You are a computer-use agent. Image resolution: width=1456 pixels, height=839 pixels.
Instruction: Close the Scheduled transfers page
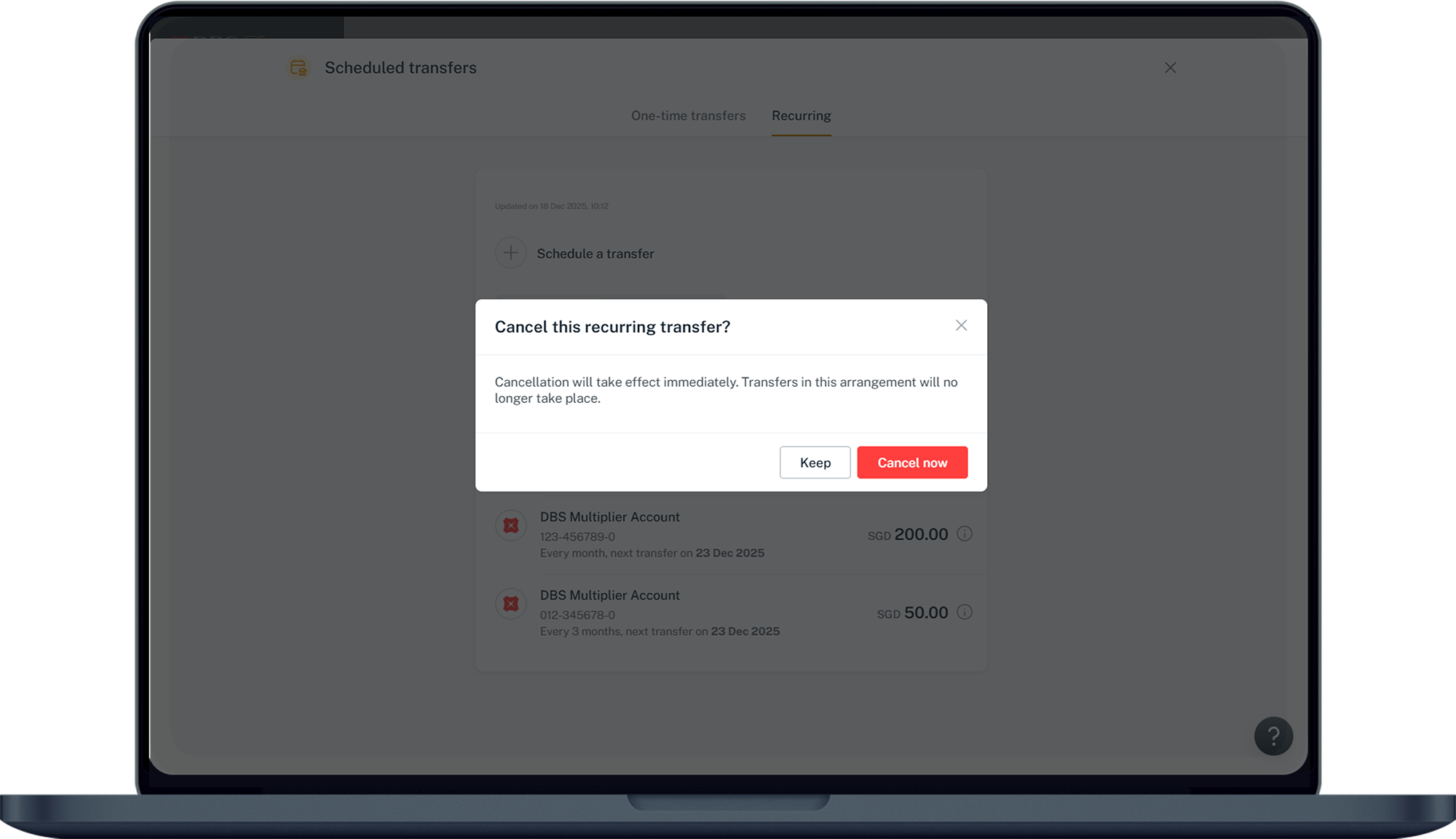(x=1170, y=68)
